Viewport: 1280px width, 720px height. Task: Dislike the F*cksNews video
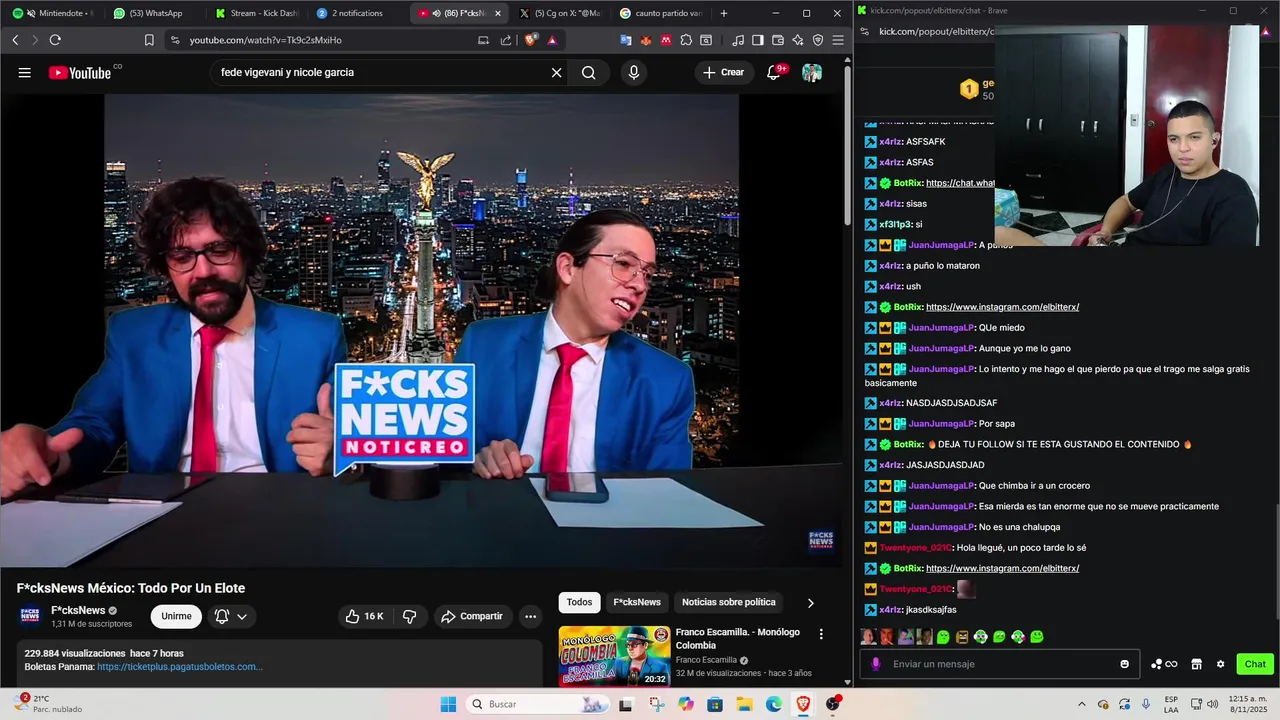coord(409,616)
